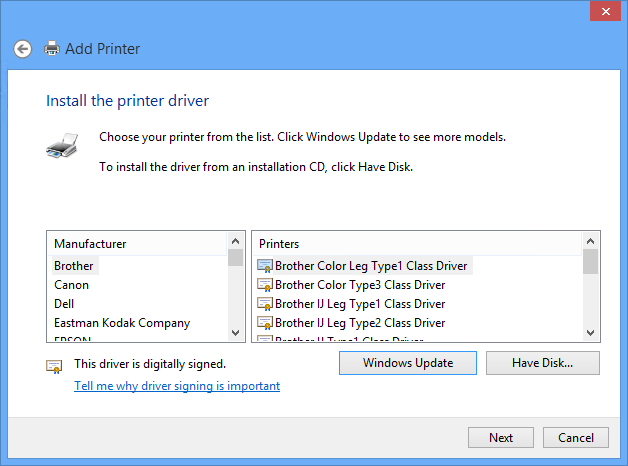Click the printer icon beside Add Printer
The image size is (628, 466).
51,48
